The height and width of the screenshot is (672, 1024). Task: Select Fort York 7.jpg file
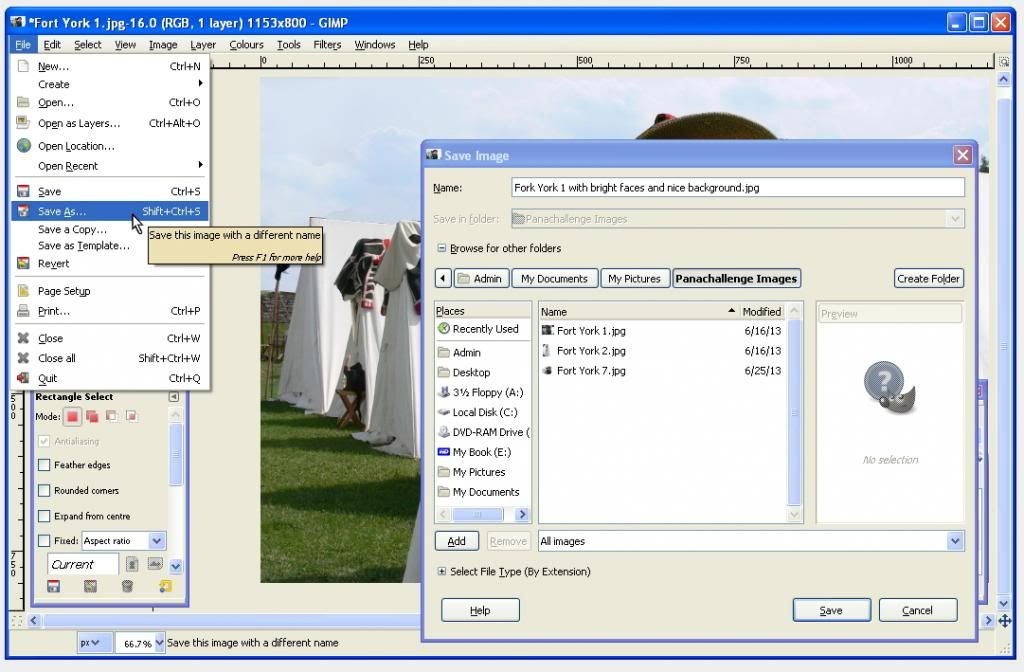(663, 370)
